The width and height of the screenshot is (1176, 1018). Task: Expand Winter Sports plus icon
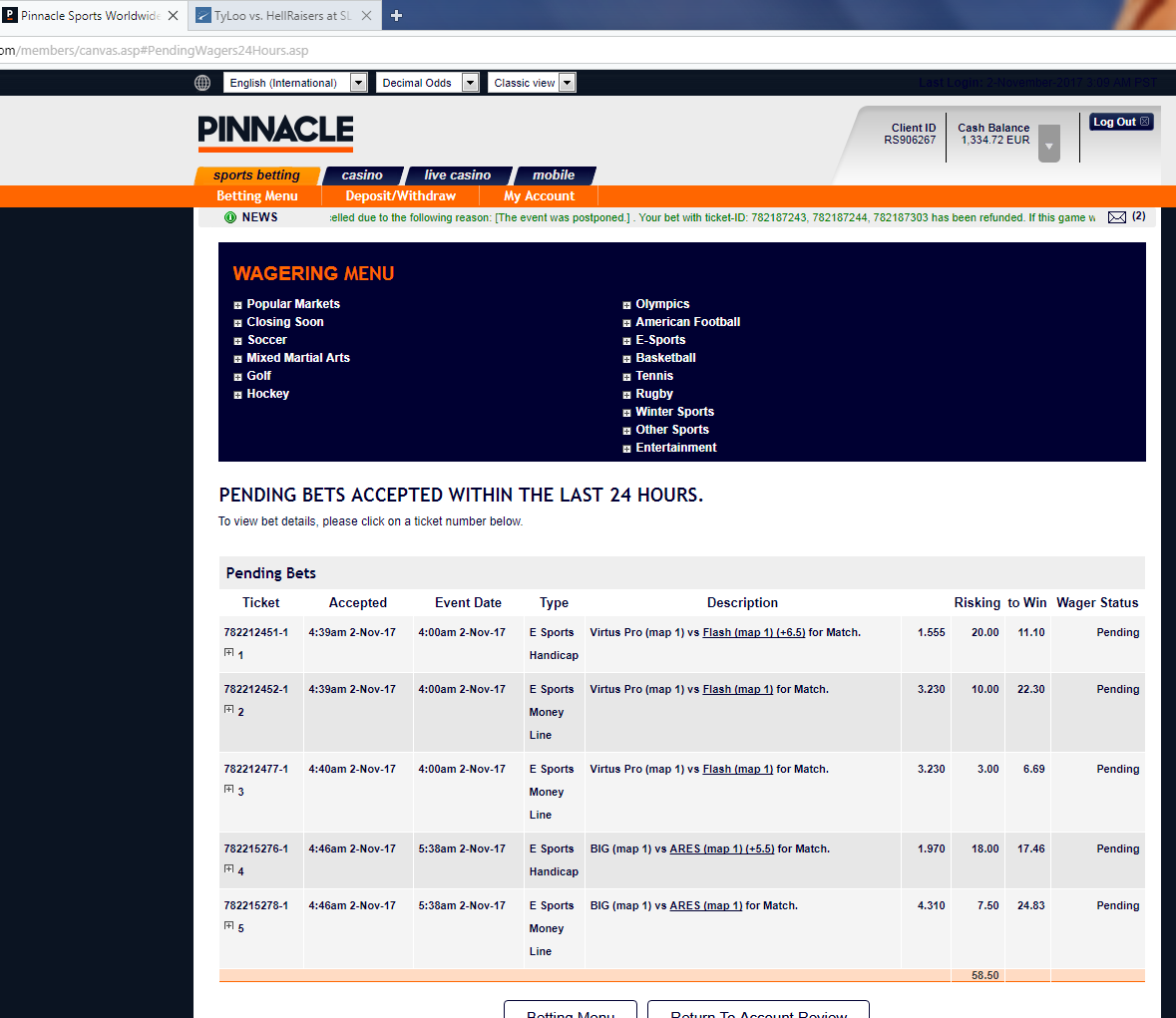[x=626, y=413]
